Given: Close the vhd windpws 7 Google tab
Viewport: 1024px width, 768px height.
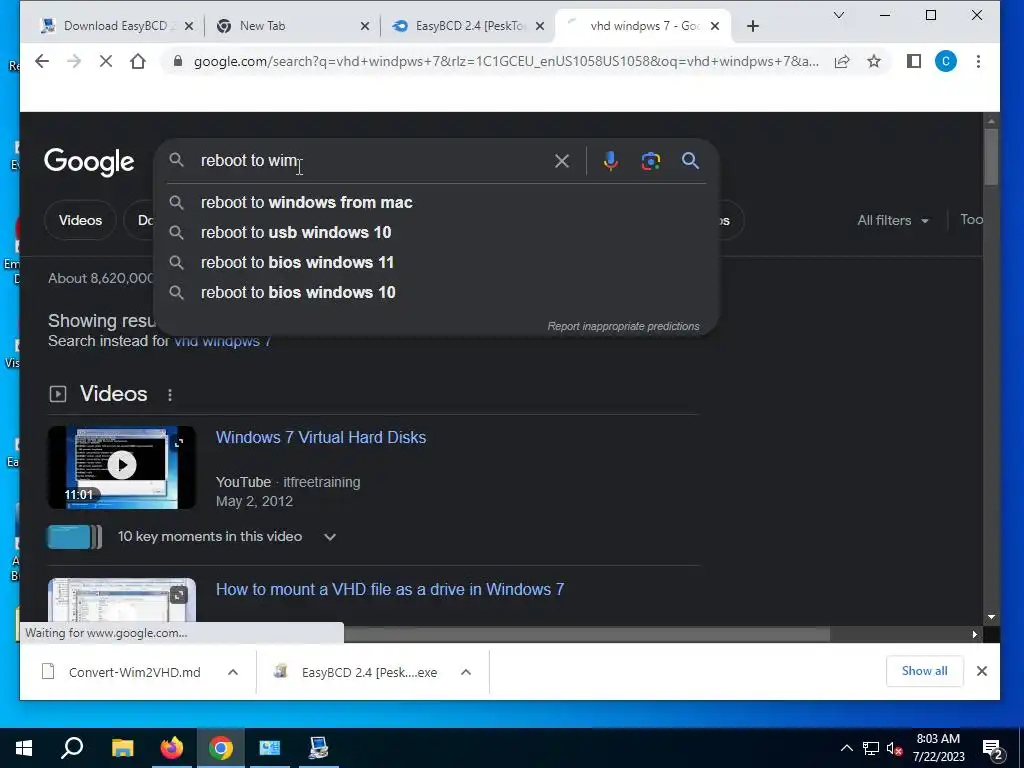Looking at the screenshot, I should tap(715, 26).
